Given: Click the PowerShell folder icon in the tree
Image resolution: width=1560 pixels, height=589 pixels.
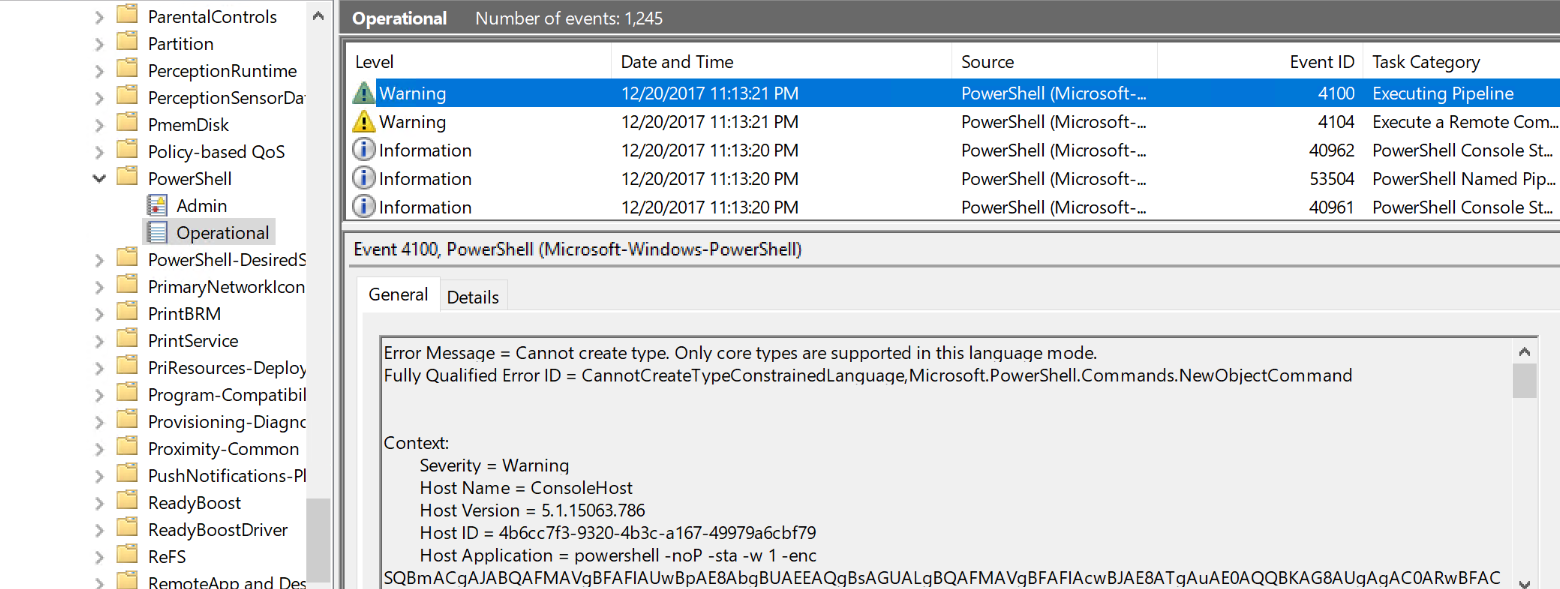Looking at the screenshot, I should click(x=127, y=179).
